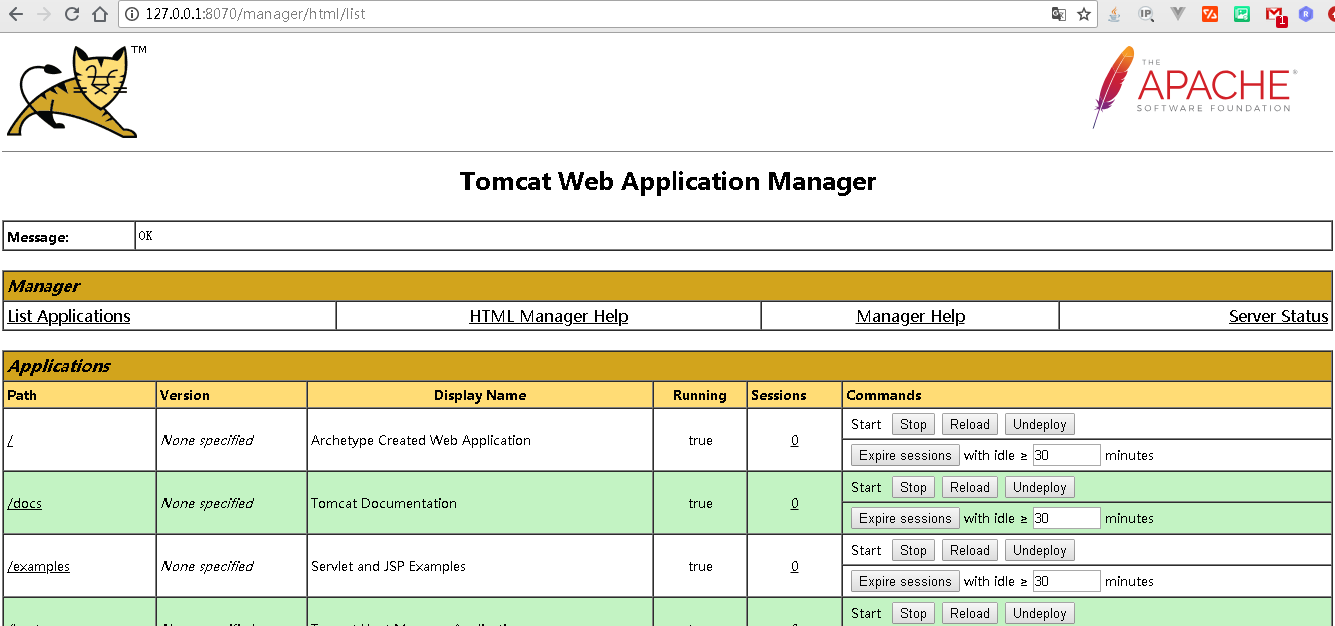This screenshot has height=626, width=1335.
Task: Open the Java coffee cup extension
Action: point(1114,14)
